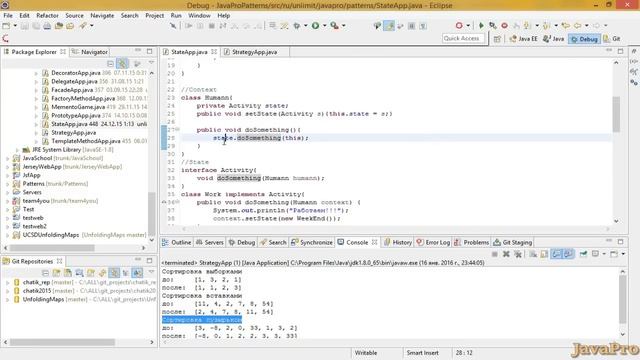Click the Debug configuration bug icon

coord(297,26)
